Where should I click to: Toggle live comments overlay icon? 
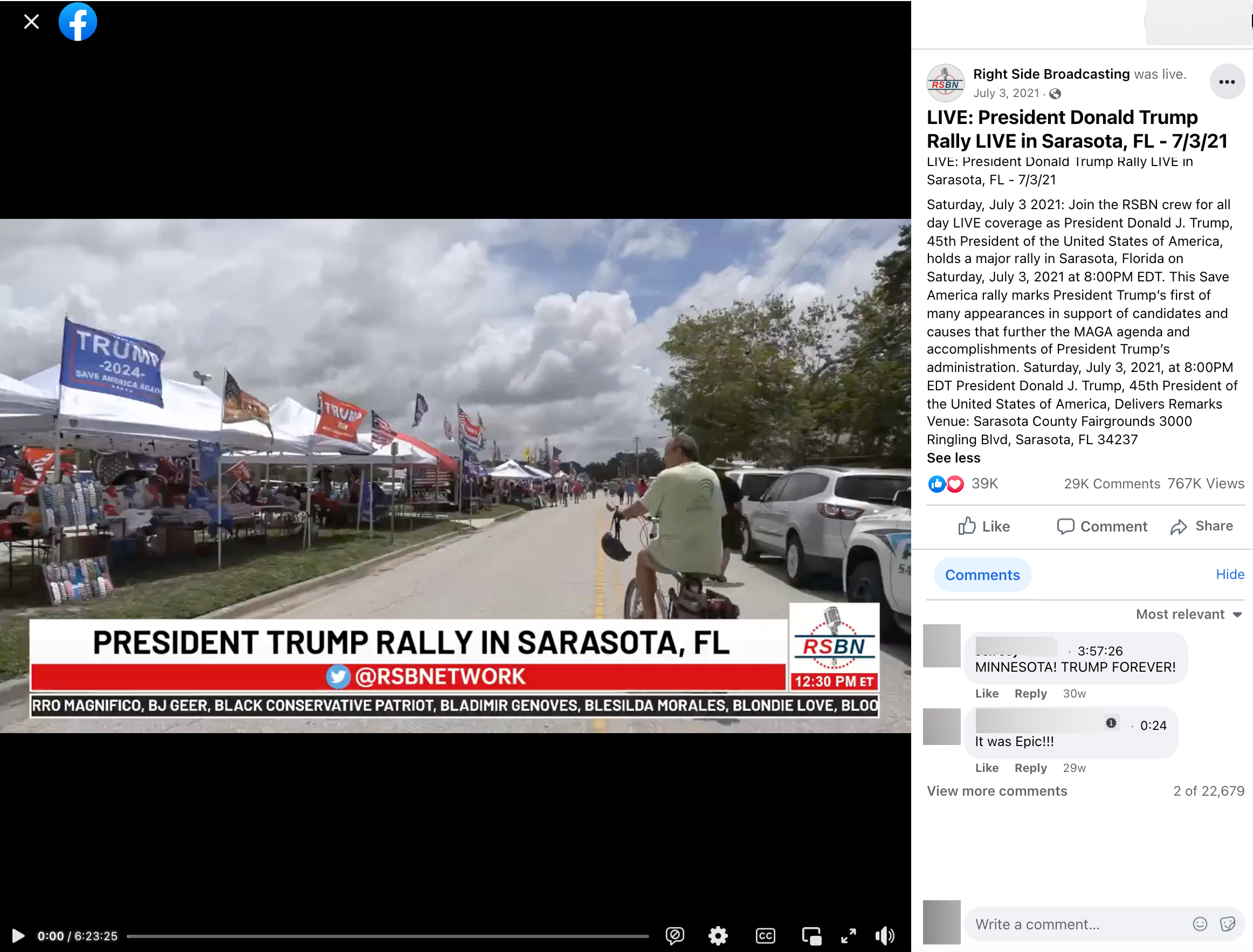[674, 936]
